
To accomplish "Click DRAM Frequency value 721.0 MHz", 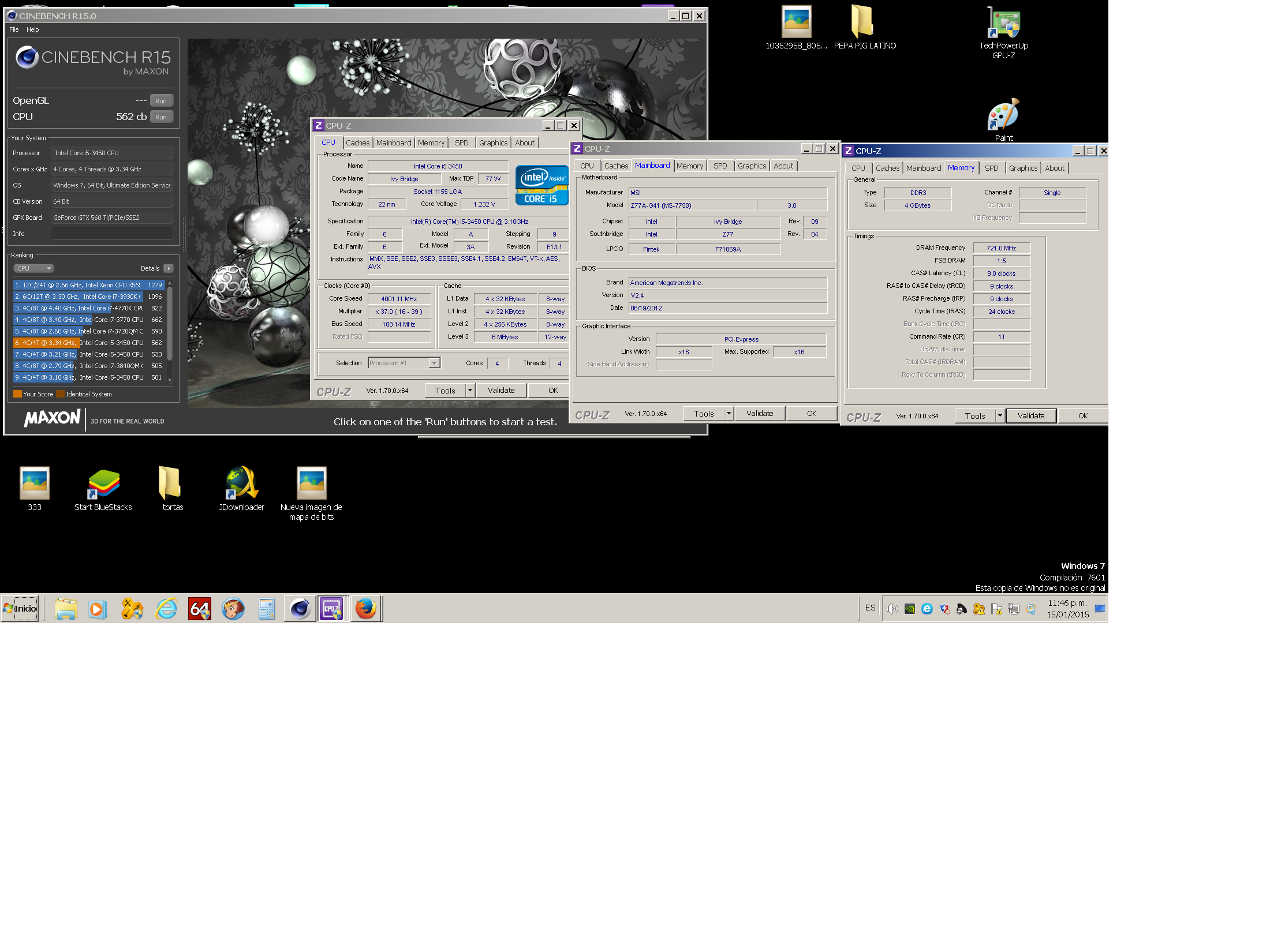I will [1002, 248].
